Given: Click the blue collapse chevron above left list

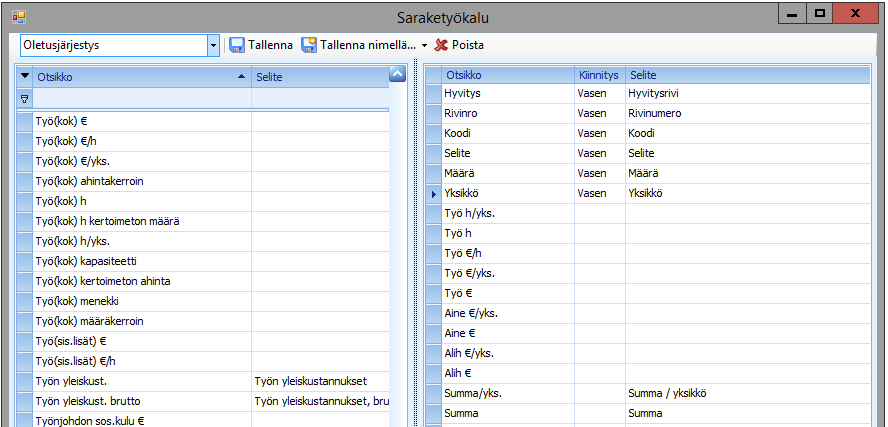Looking at the screenshot, I should click(x=396, y=73).
